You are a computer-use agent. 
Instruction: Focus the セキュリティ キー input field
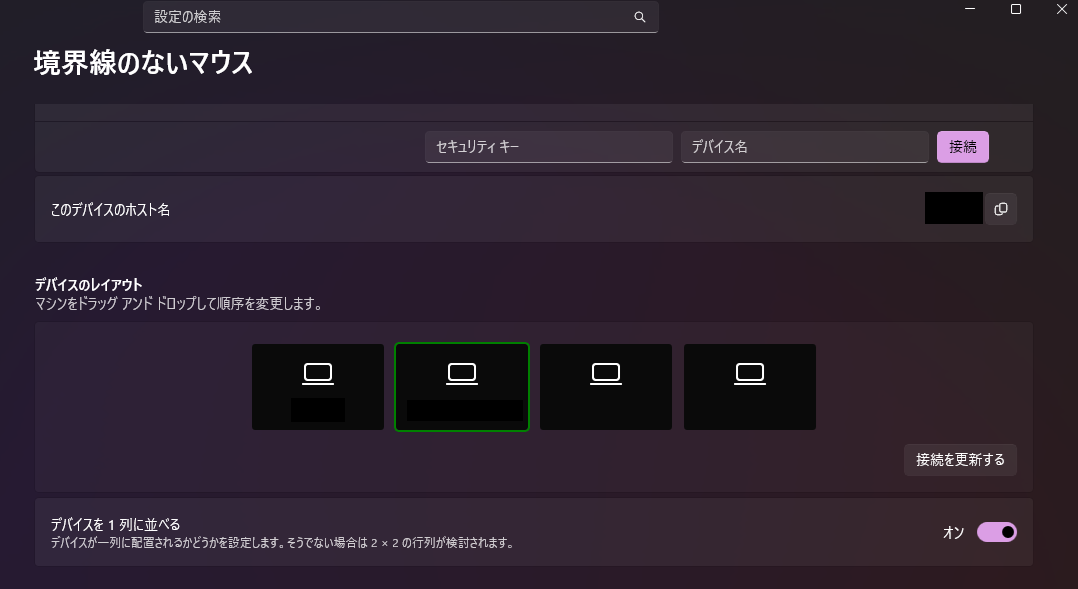(548, 147)
